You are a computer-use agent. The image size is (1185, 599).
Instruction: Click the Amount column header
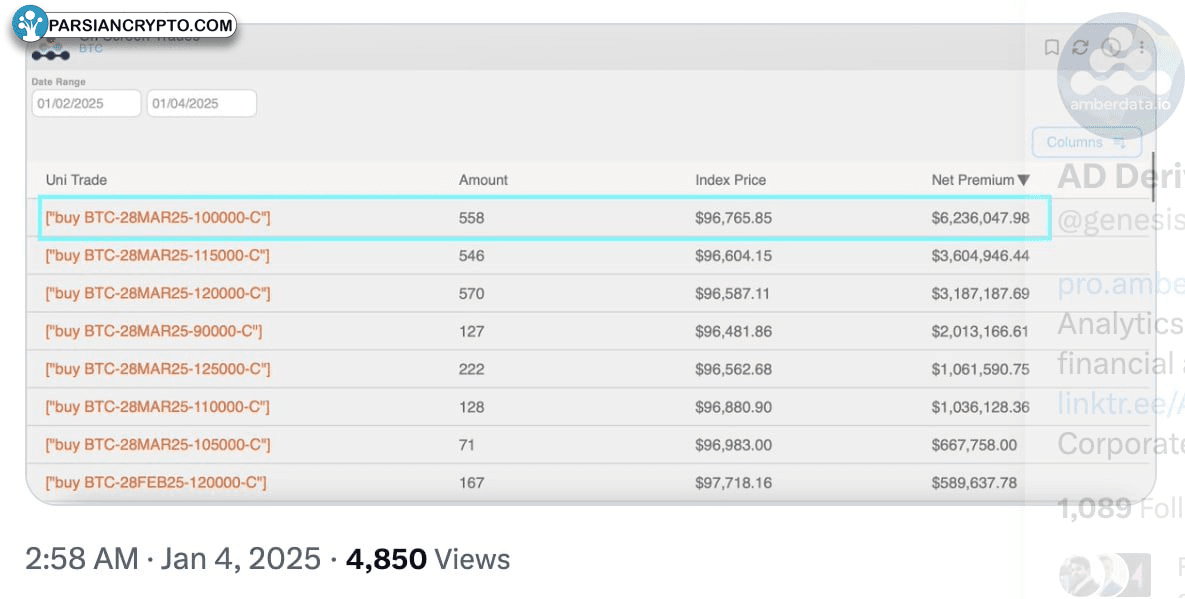(483, 180)
